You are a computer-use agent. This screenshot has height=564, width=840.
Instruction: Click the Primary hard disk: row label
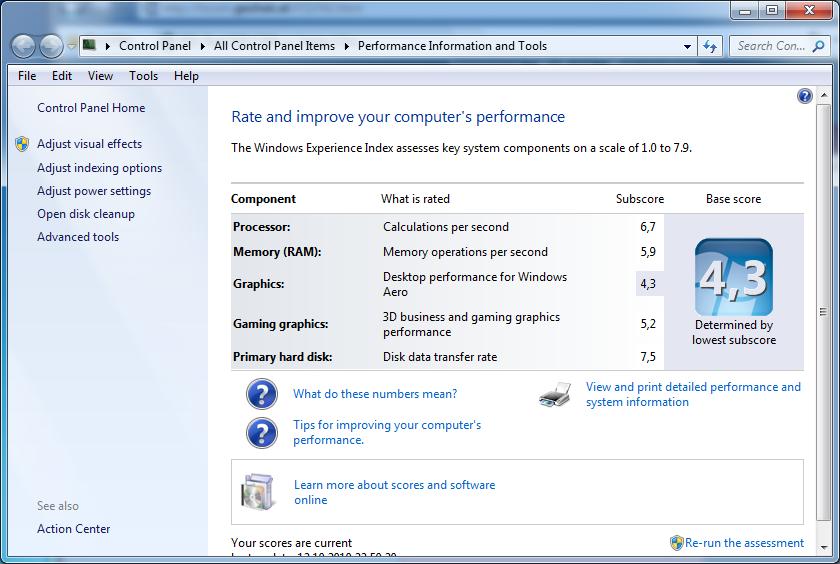pyautogui.click(x=282, y=357)
